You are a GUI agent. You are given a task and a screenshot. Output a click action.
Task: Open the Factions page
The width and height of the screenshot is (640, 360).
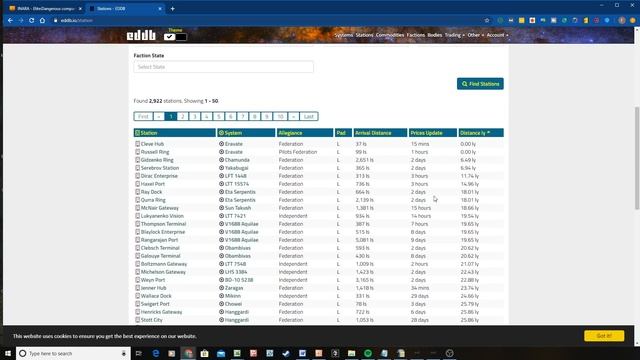[416, 35]
